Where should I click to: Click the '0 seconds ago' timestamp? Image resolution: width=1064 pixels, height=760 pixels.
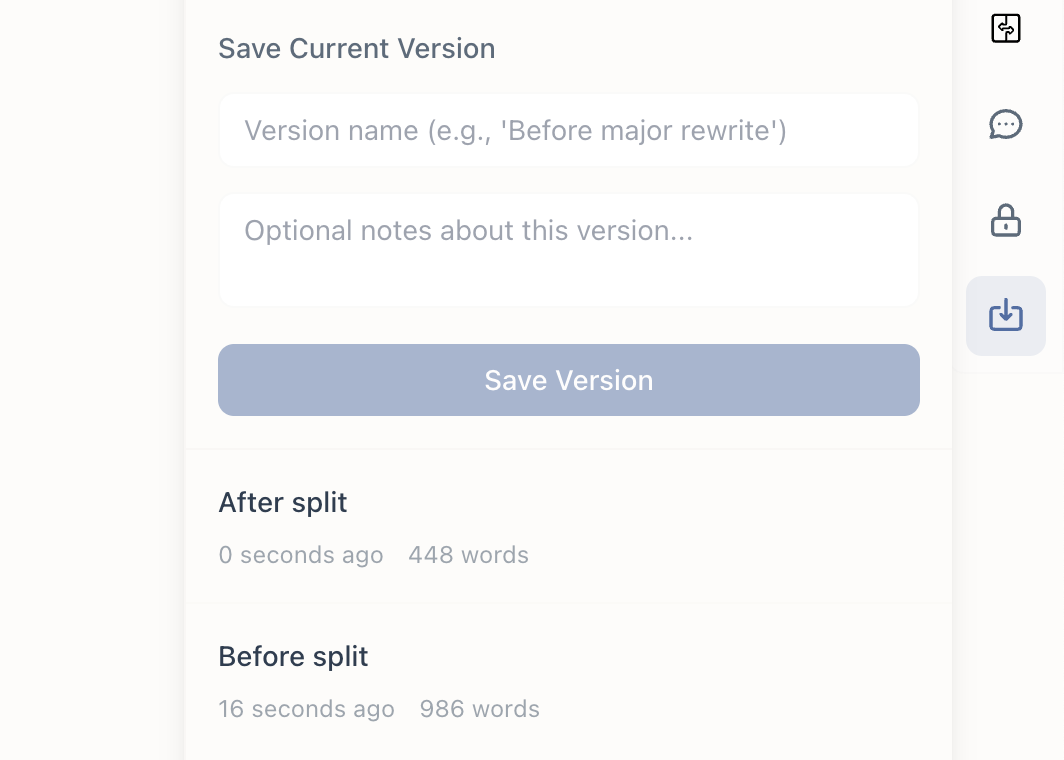[x=301, y=554]
